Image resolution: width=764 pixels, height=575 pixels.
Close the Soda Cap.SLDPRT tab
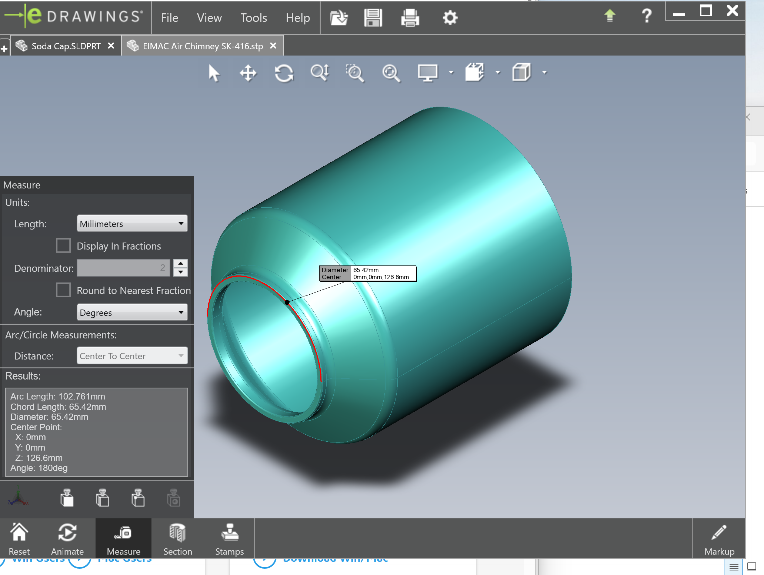click(111, 46)
